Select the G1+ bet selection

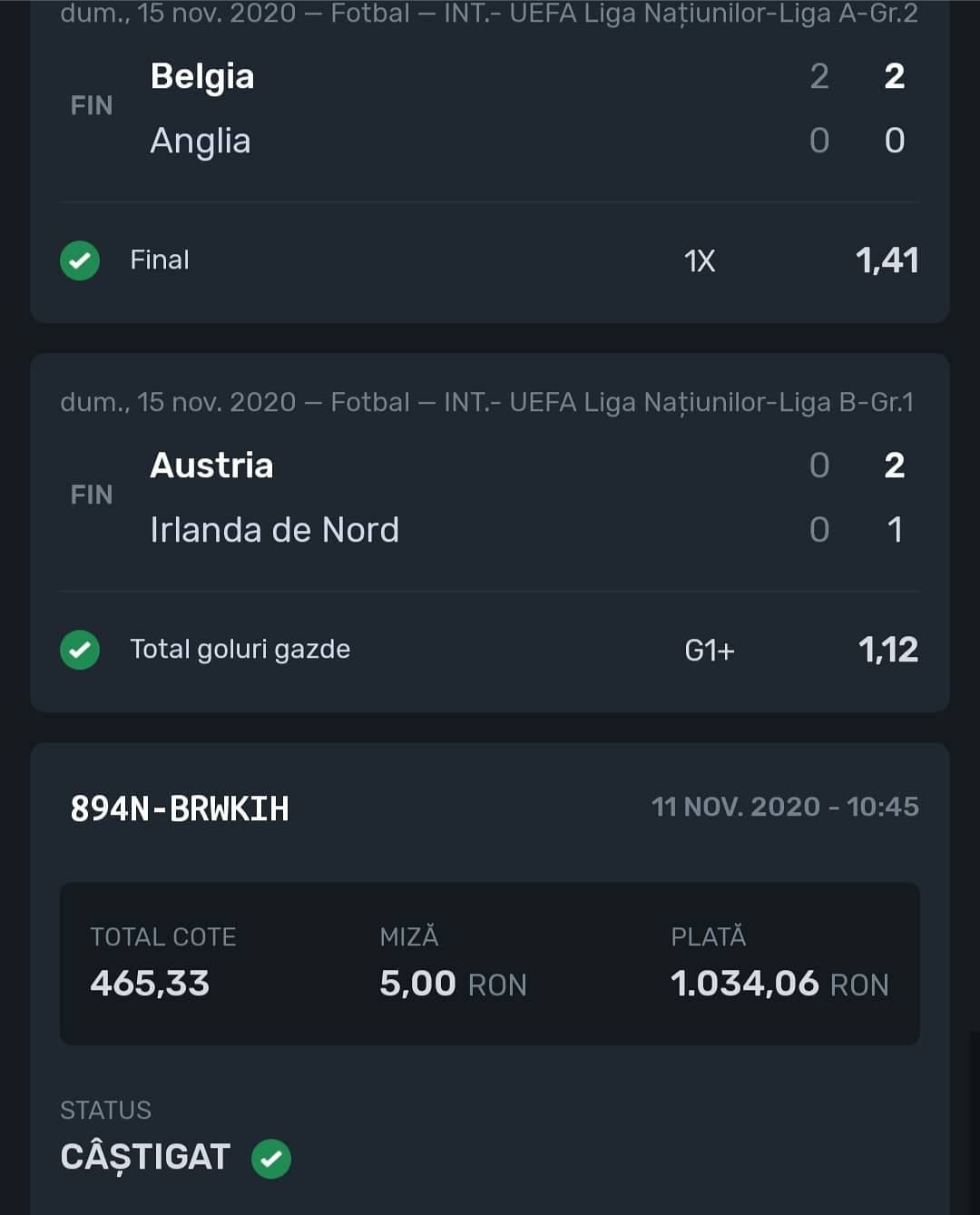click(x=710, y=651)
